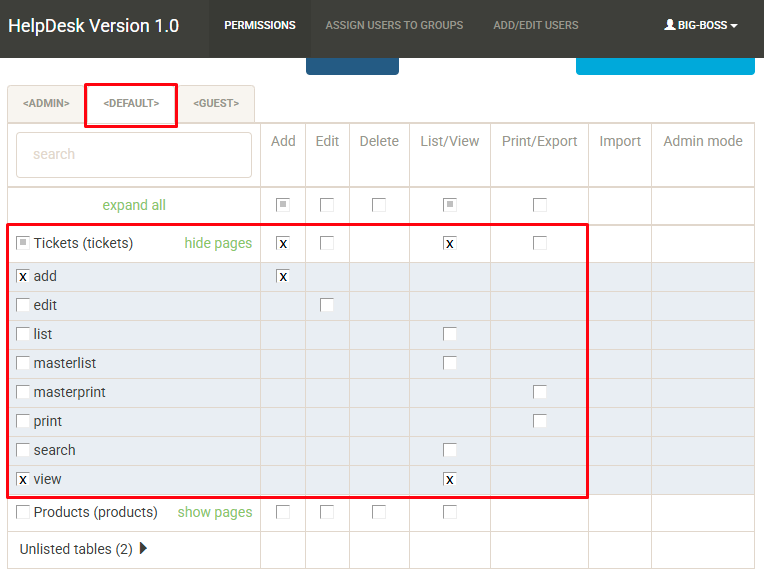The height and width of the screenshot is (574, 764).
Task: Select the <DEFAULT> group tab
Action: pyautogui.click(x=131, y=103)
